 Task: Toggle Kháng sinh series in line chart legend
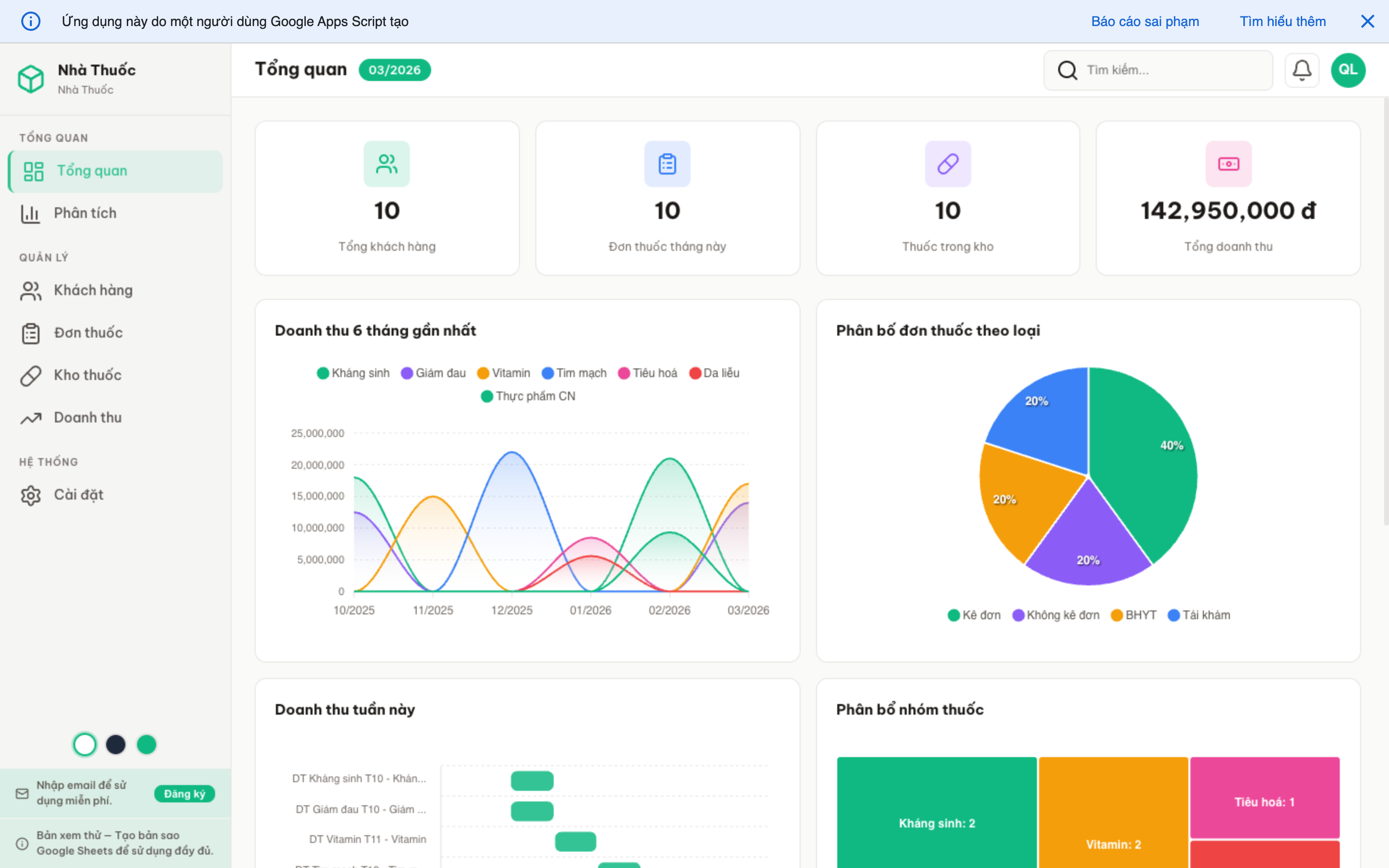click(354, 373)
